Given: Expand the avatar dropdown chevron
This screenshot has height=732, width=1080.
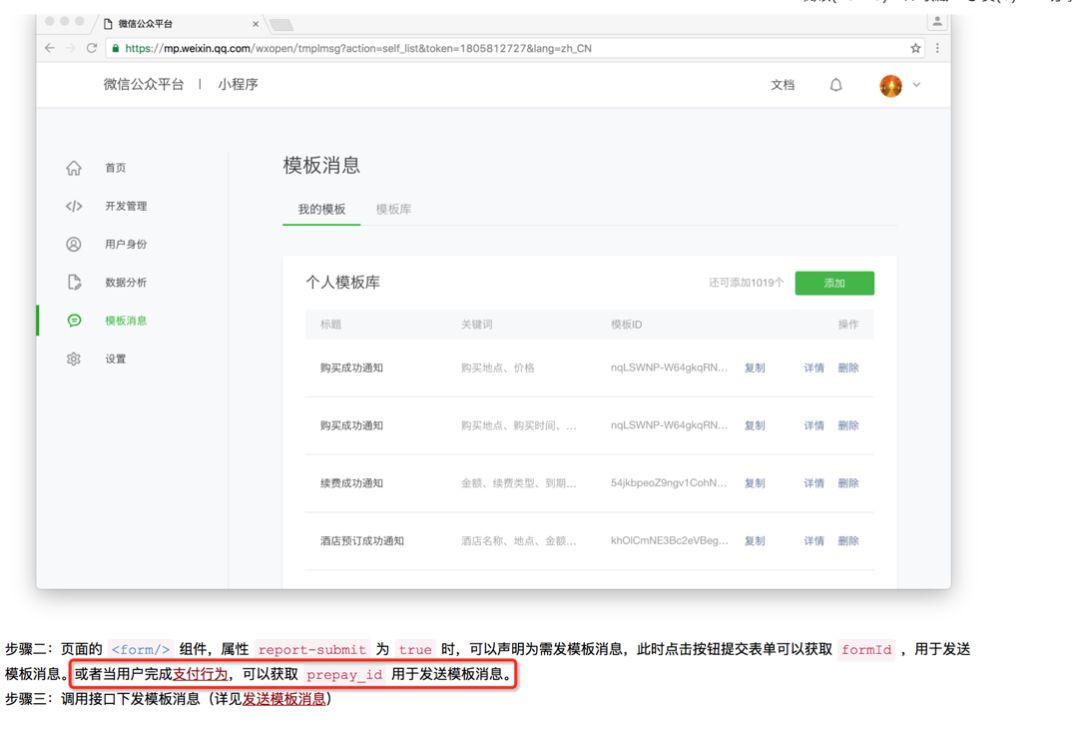Looking at the screenshot, I should point(917,85).
